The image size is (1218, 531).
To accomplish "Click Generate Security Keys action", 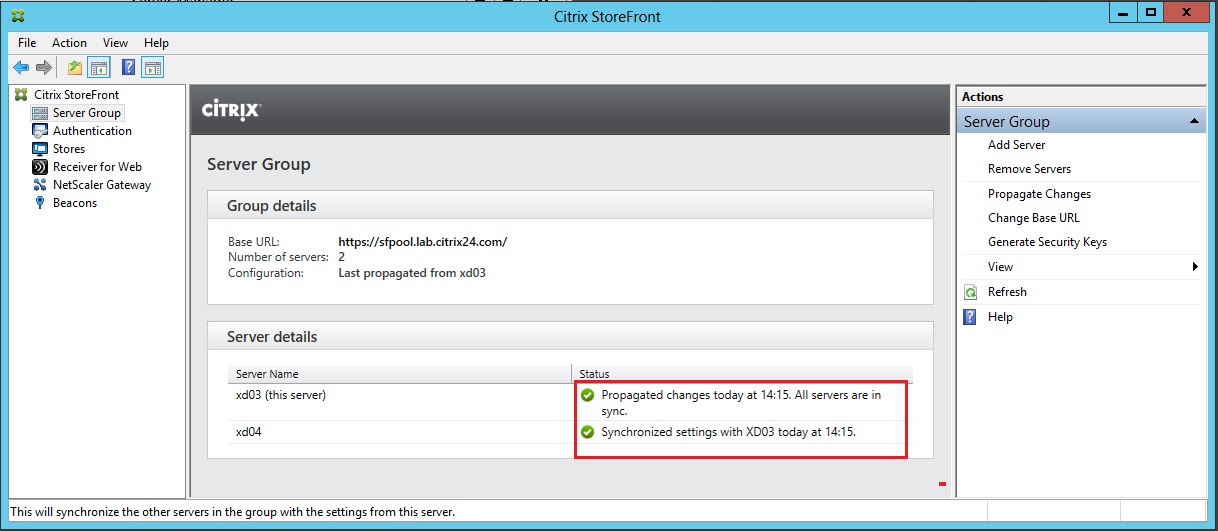I will 1047,242.
